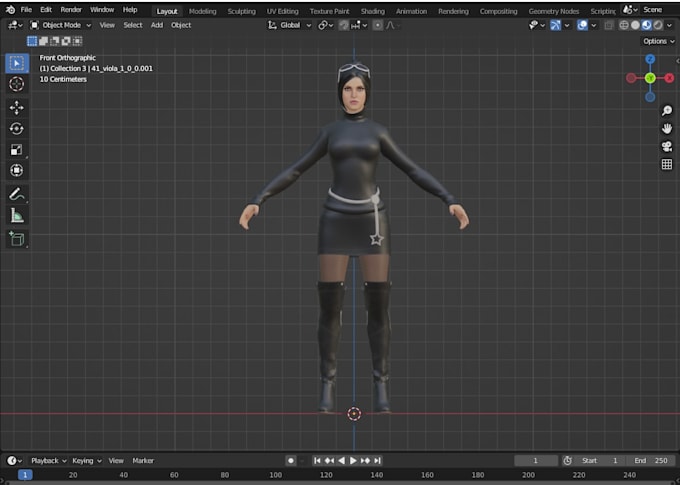Set selection mode to intersect

77,41
